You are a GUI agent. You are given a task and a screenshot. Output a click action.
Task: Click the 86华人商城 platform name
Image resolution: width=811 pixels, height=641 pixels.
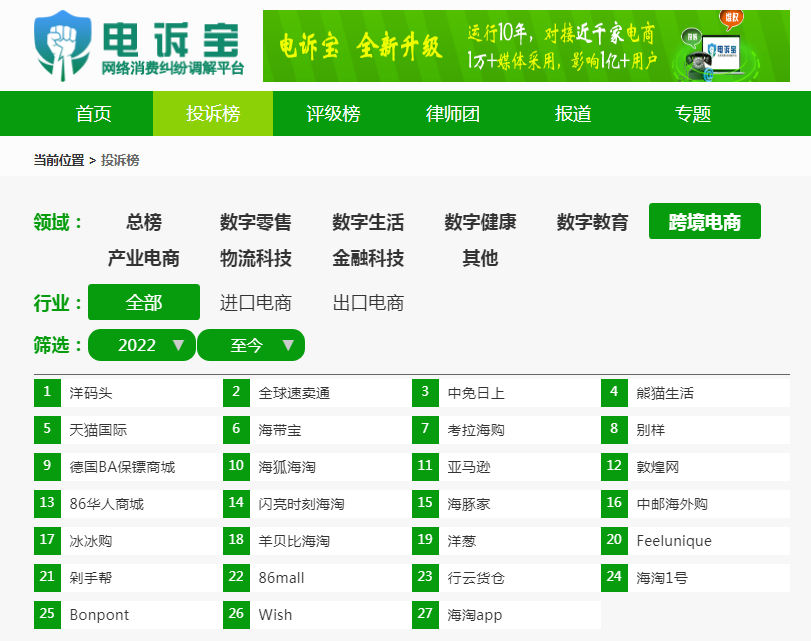tap(107, 504)
